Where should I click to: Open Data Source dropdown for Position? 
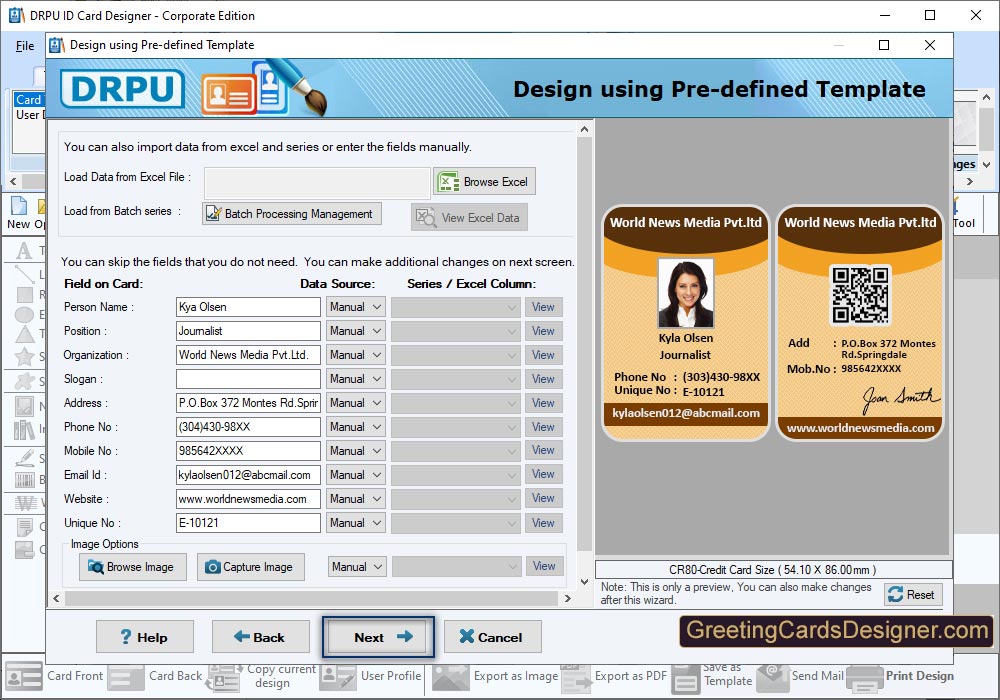click(x=355, y=331)
